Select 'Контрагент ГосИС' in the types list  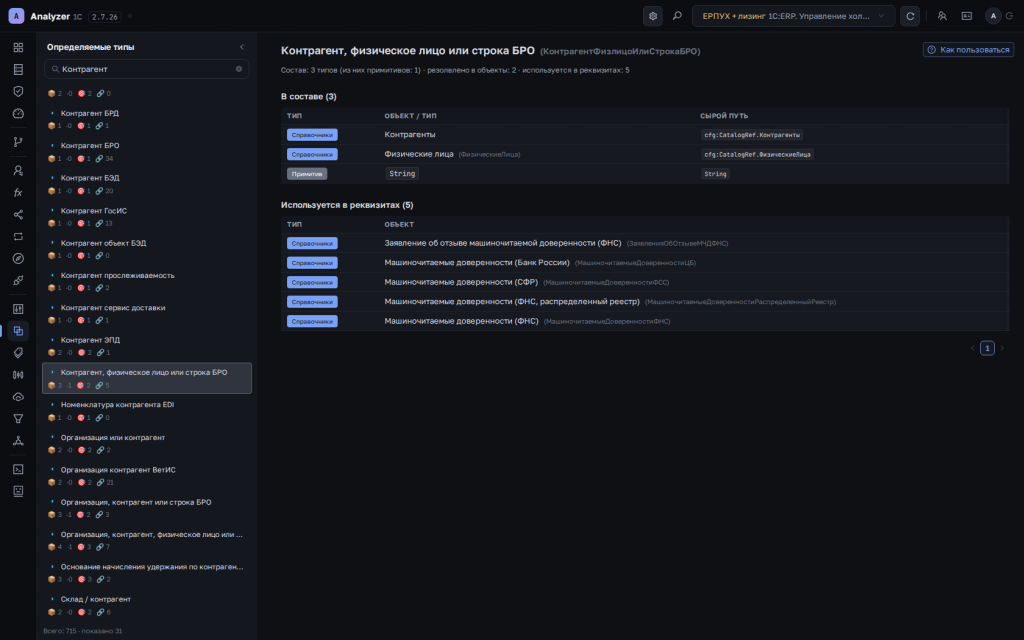pos(147,216)
